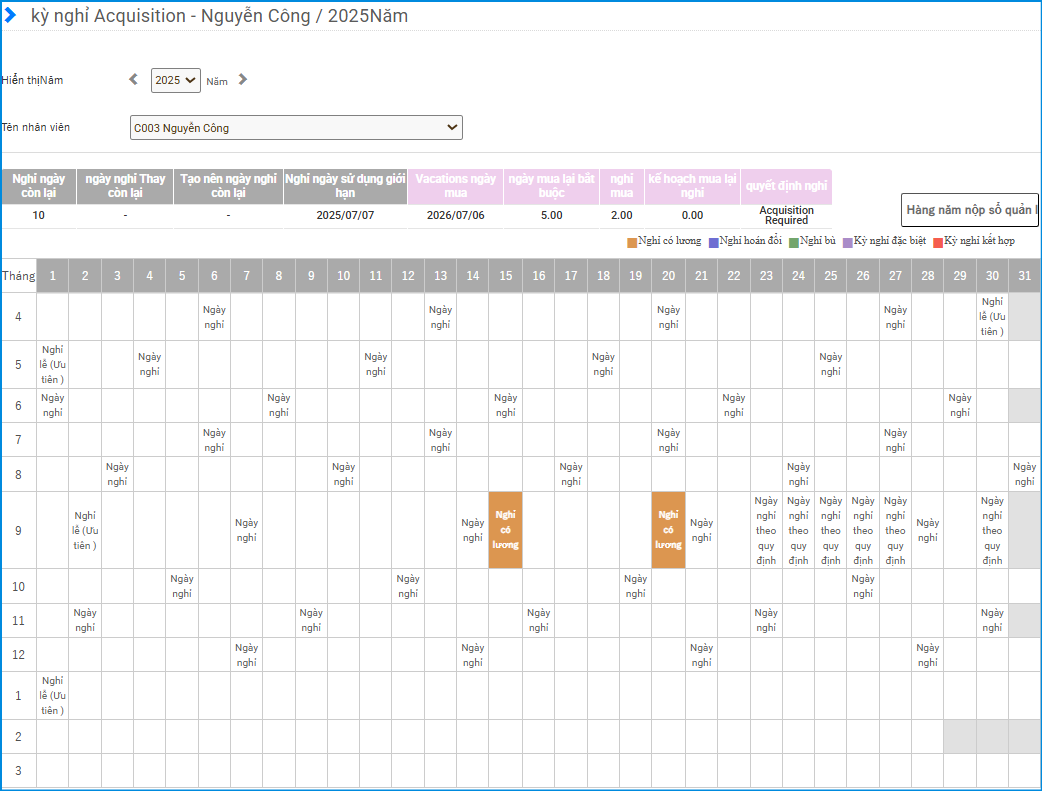Viewport: 1042px width, 791px height.
Task: Select the orange paid leave cell on September 20
Action: (x=668, y=530)
